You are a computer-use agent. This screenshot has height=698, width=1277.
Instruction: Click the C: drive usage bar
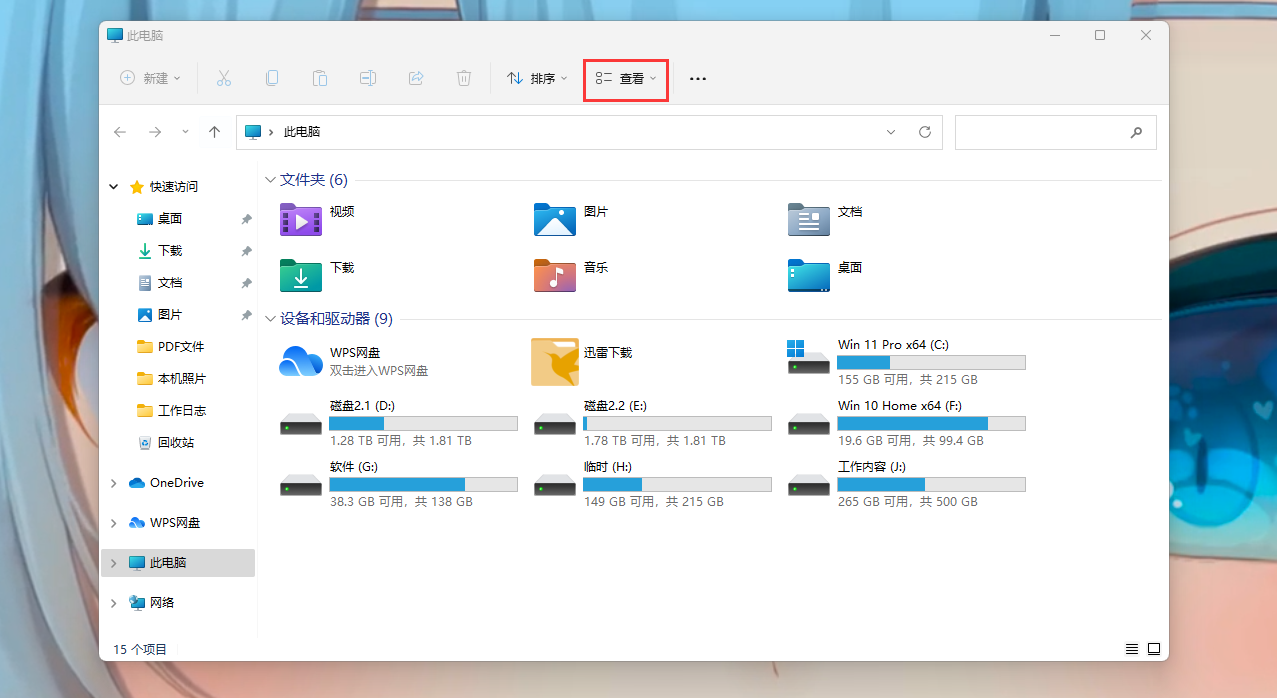pyautogui.click(x=931, y=362)
